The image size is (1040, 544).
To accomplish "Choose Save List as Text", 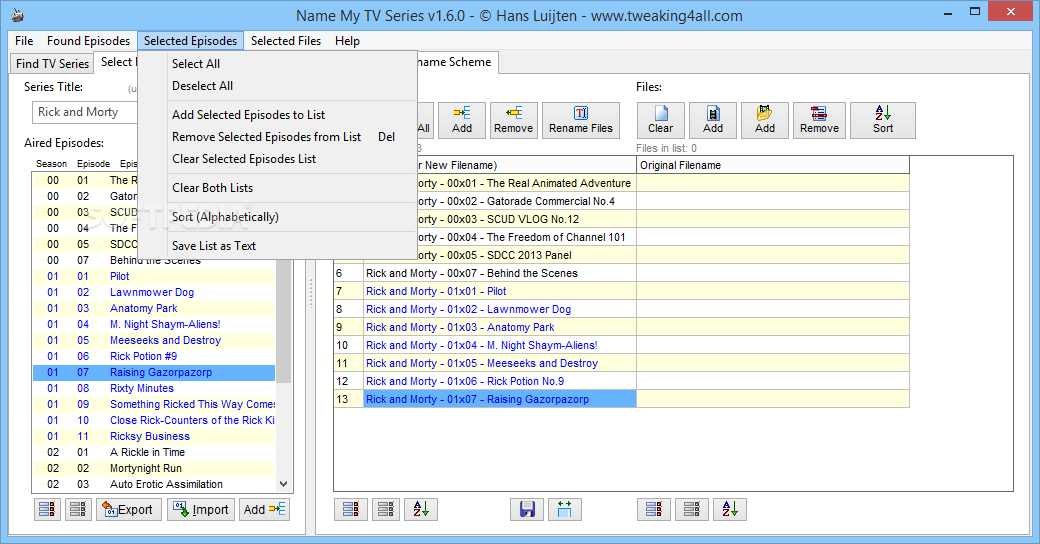I will coord(277,245).
